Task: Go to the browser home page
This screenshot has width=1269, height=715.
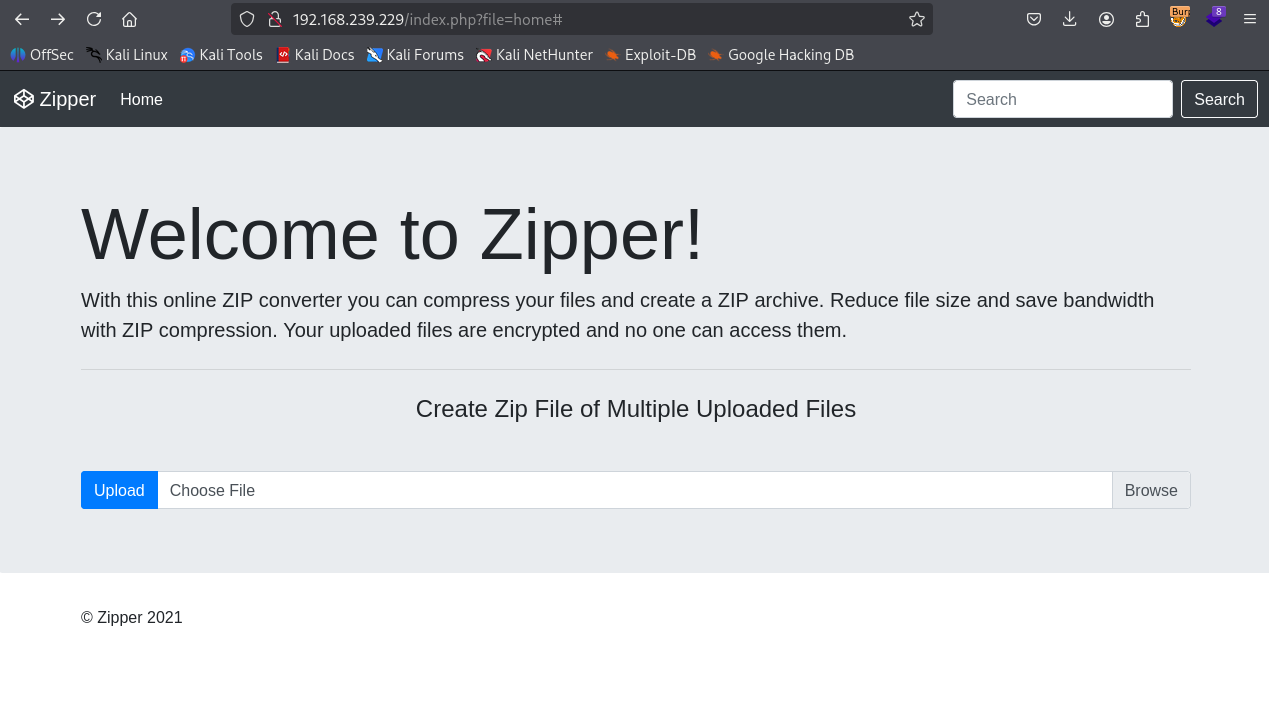Action: tap(129, 19)
